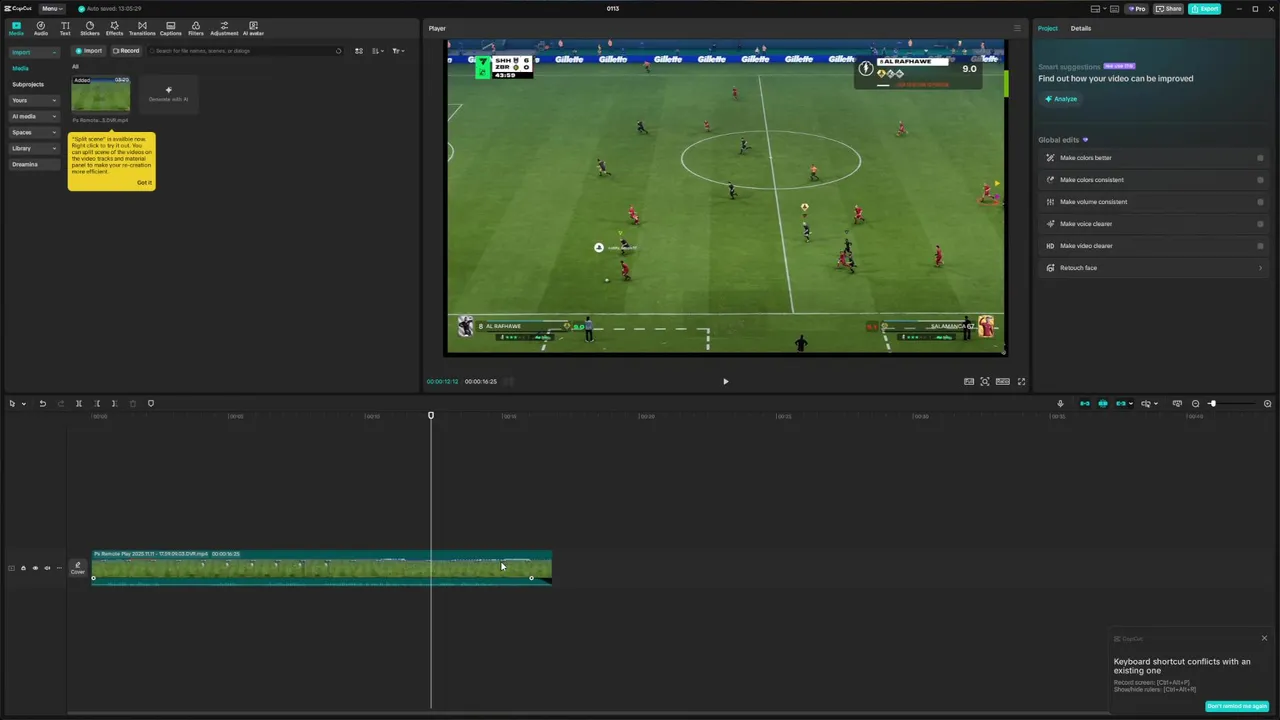Image resolution: width=1280 pixels, height=720 pixels.
Task: Click the Undo arrow in timeline toolbar
Action: (x=43, y=403)
